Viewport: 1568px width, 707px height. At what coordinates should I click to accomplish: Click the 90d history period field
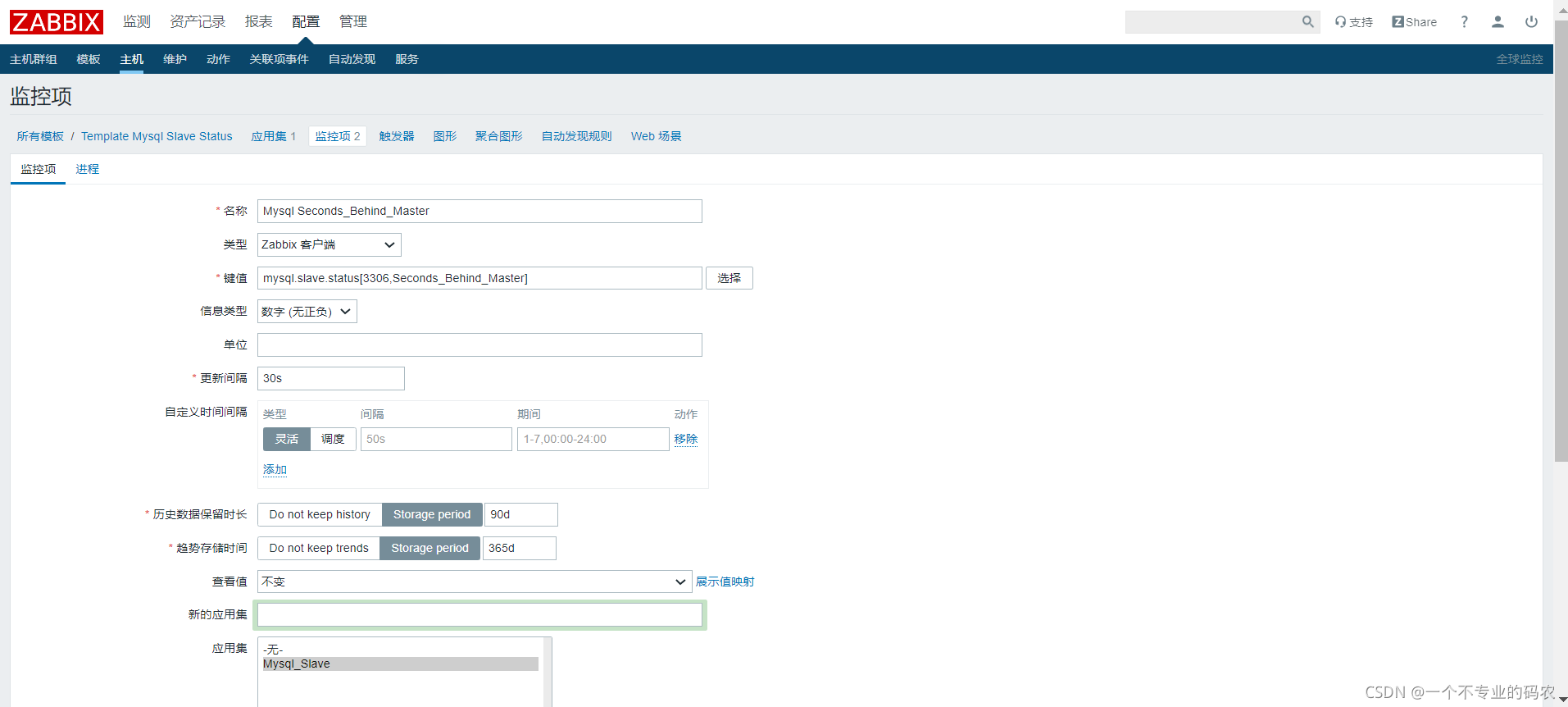[521, 514]
